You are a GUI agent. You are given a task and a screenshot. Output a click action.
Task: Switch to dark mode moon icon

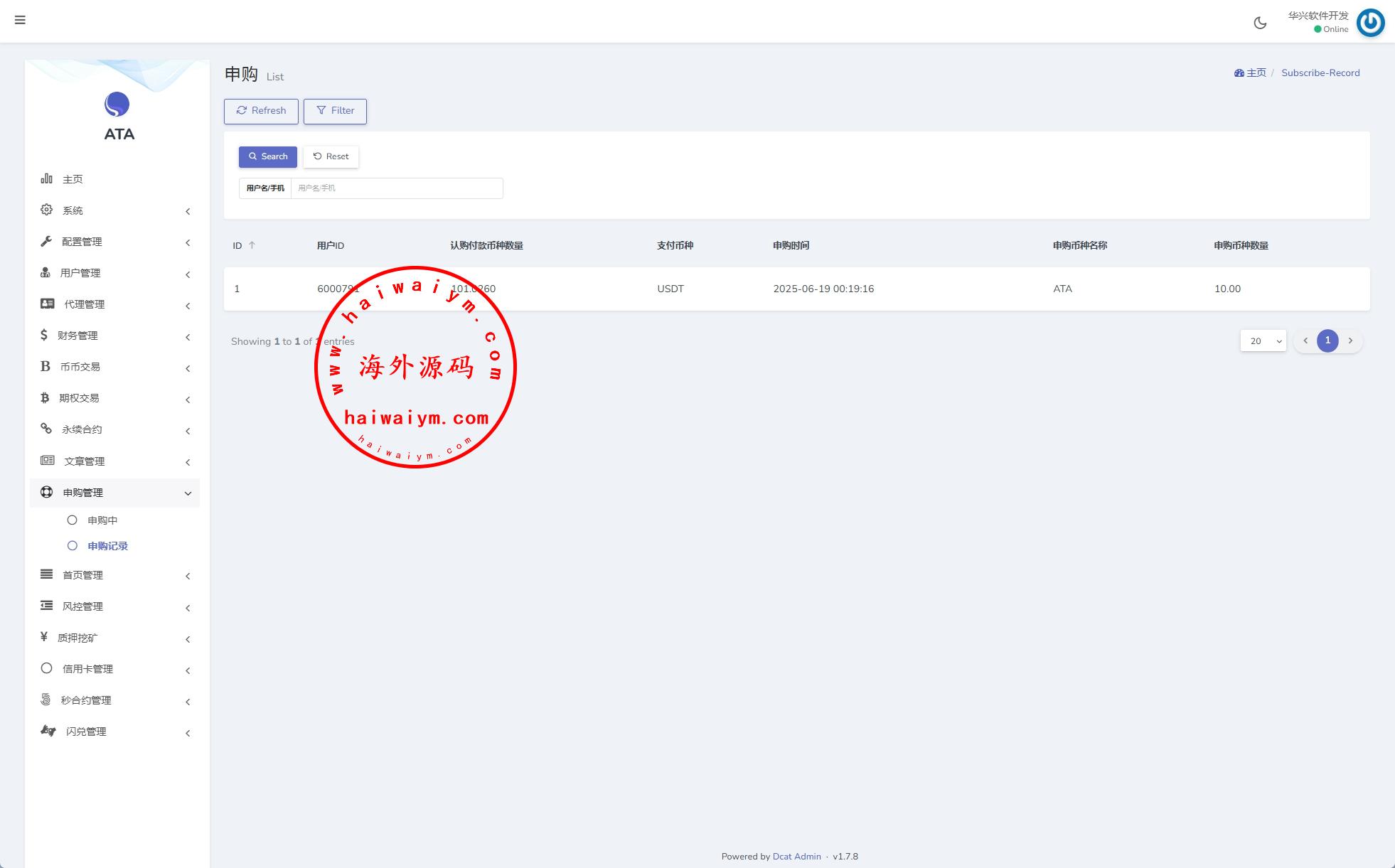pos(1260,23)
